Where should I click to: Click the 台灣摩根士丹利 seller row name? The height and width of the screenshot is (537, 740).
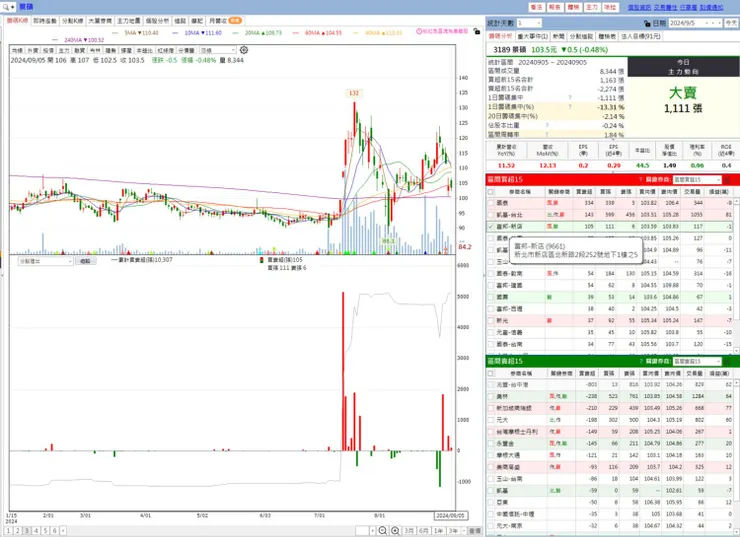click(516, 432)
